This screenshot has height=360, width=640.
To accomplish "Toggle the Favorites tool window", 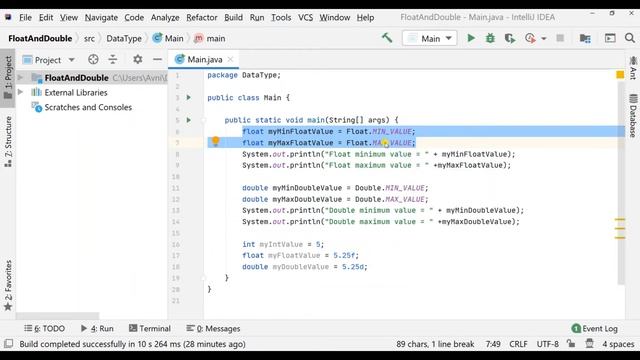I will point(8,285).
